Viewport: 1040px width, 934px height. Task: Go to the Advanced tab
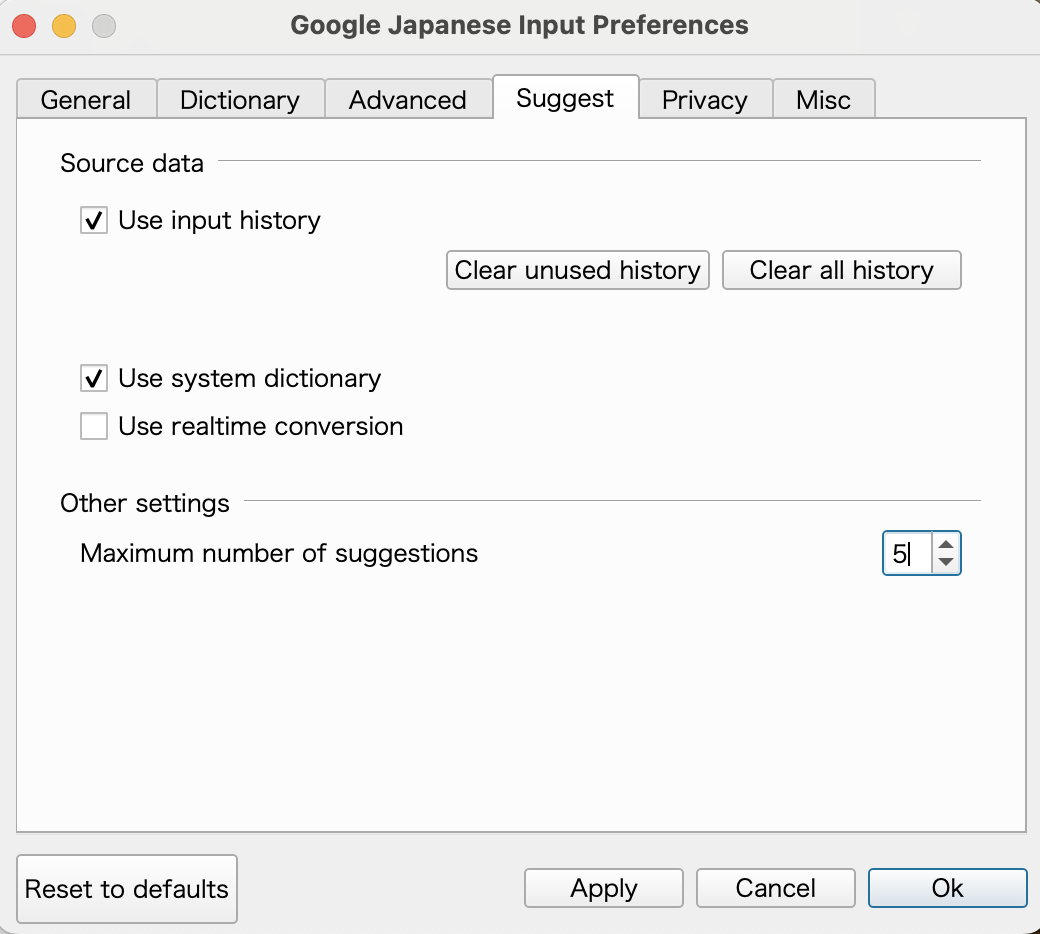[x=408, y=100]
